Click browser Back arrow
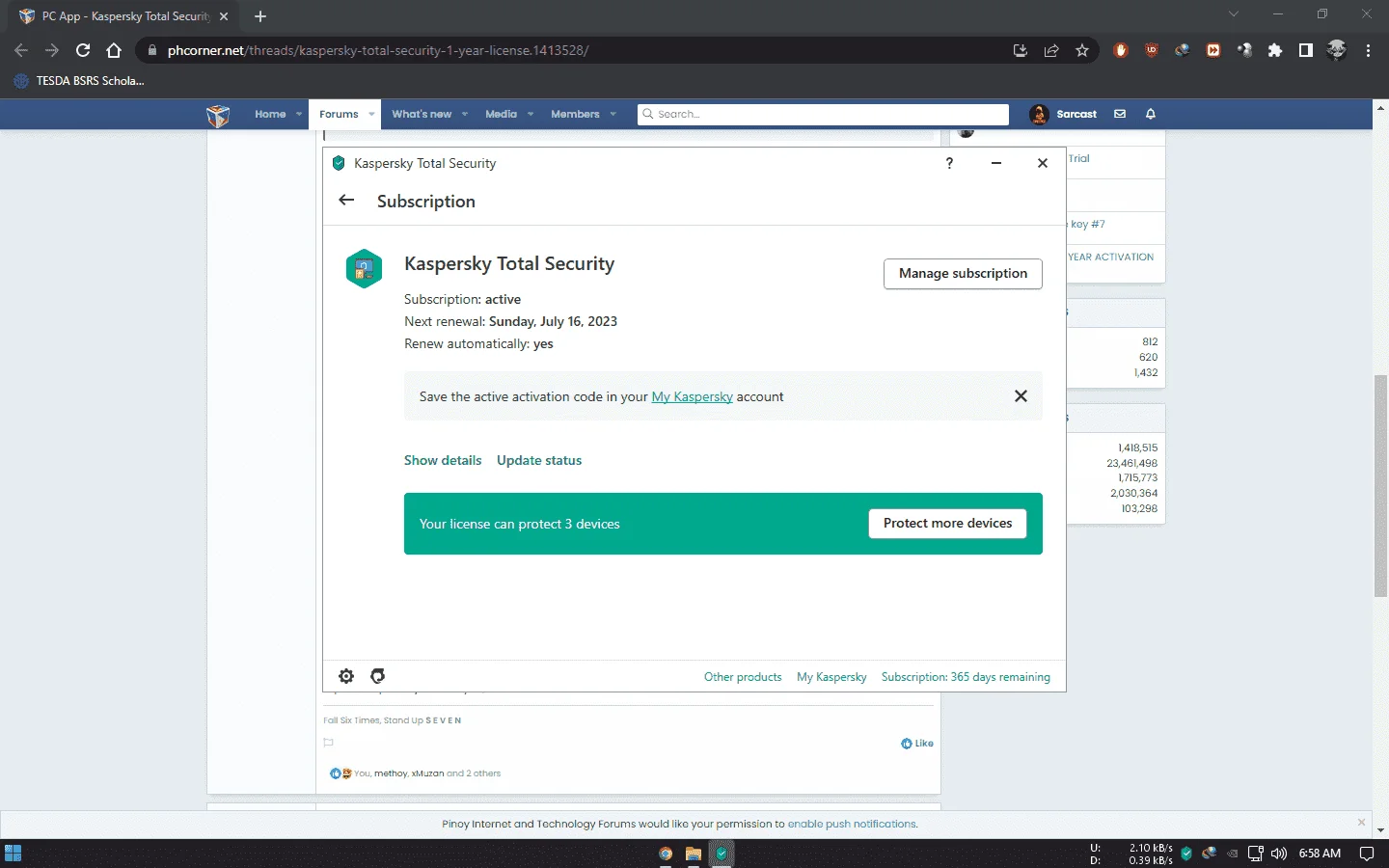Image resolution: width=1389 pixels, height=868 pixels. [x=21, y=50]
